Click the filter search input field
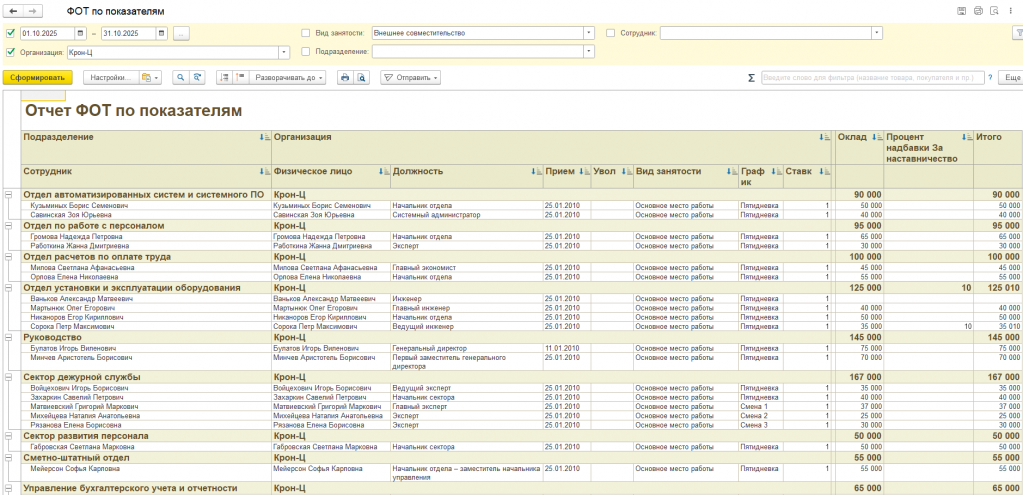Screen dimensions: 1023x495 pos(872,77)
